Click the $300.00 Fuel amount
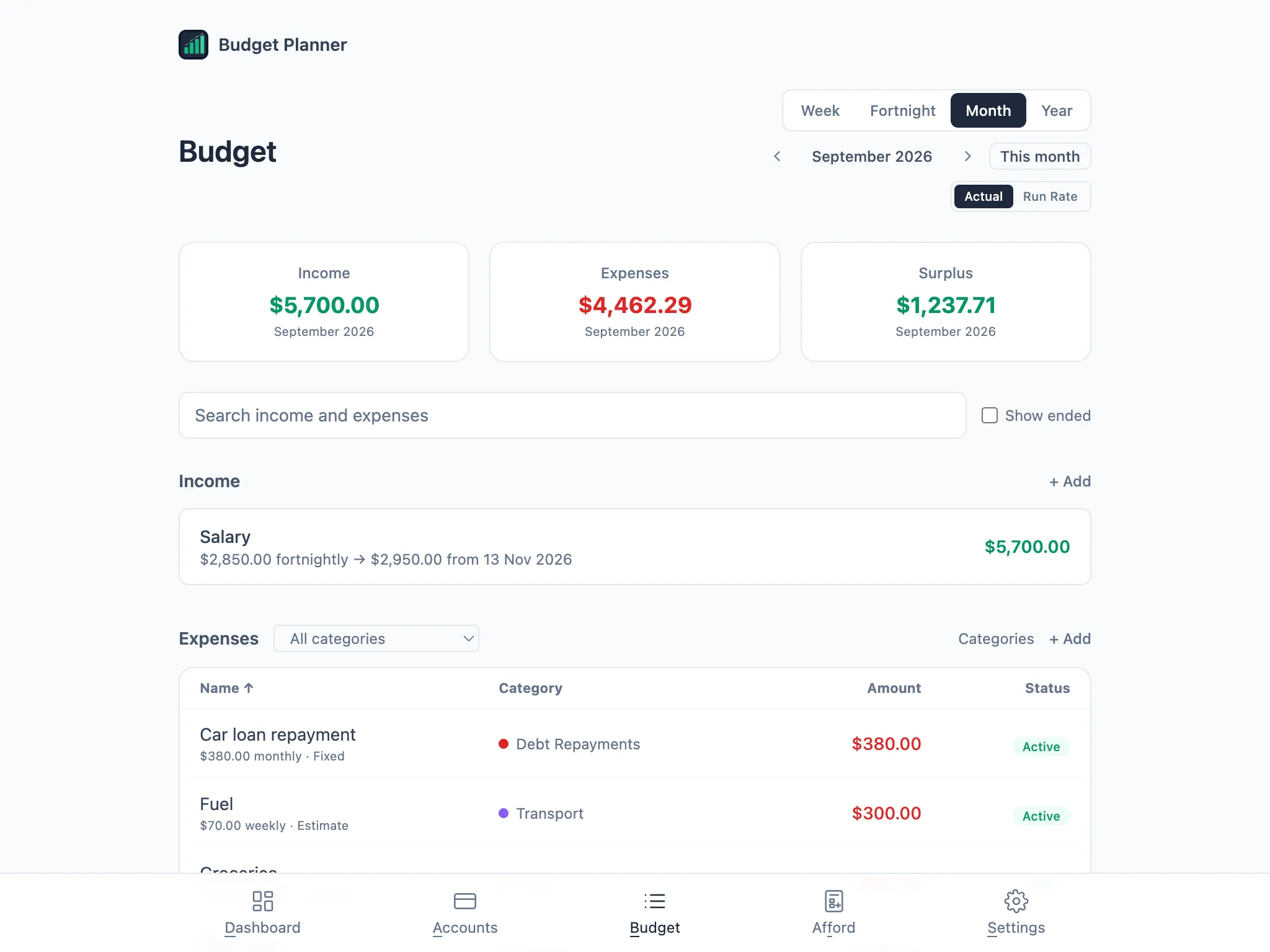The image size is (1270, 952). coord(886,813)
